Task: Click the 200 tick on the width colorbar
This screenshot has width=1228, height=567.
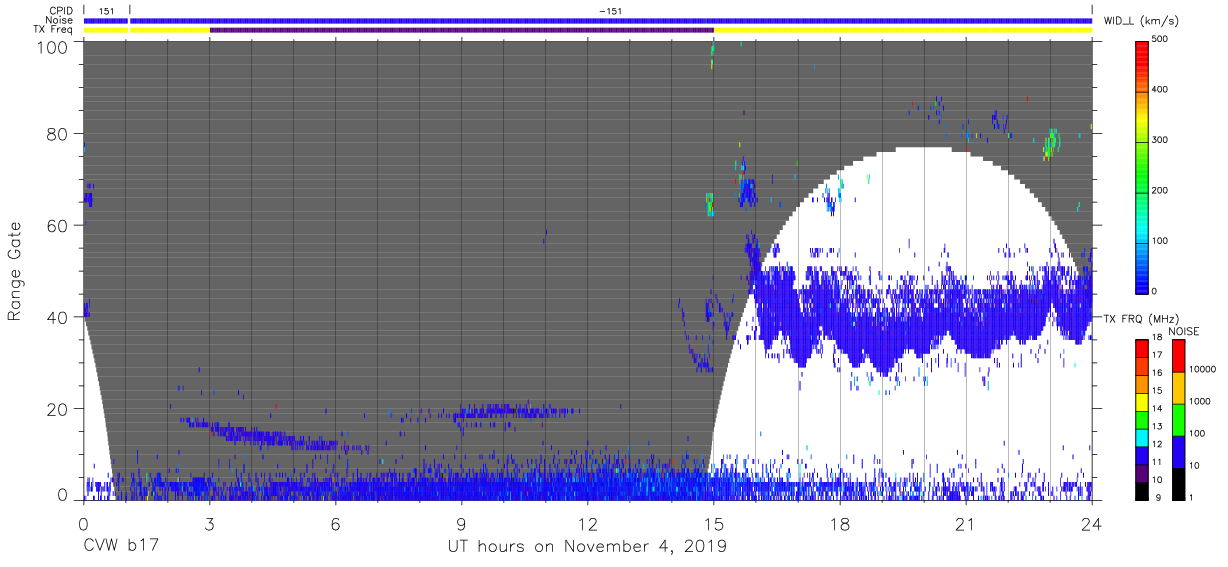Action: coord(1161,190)
